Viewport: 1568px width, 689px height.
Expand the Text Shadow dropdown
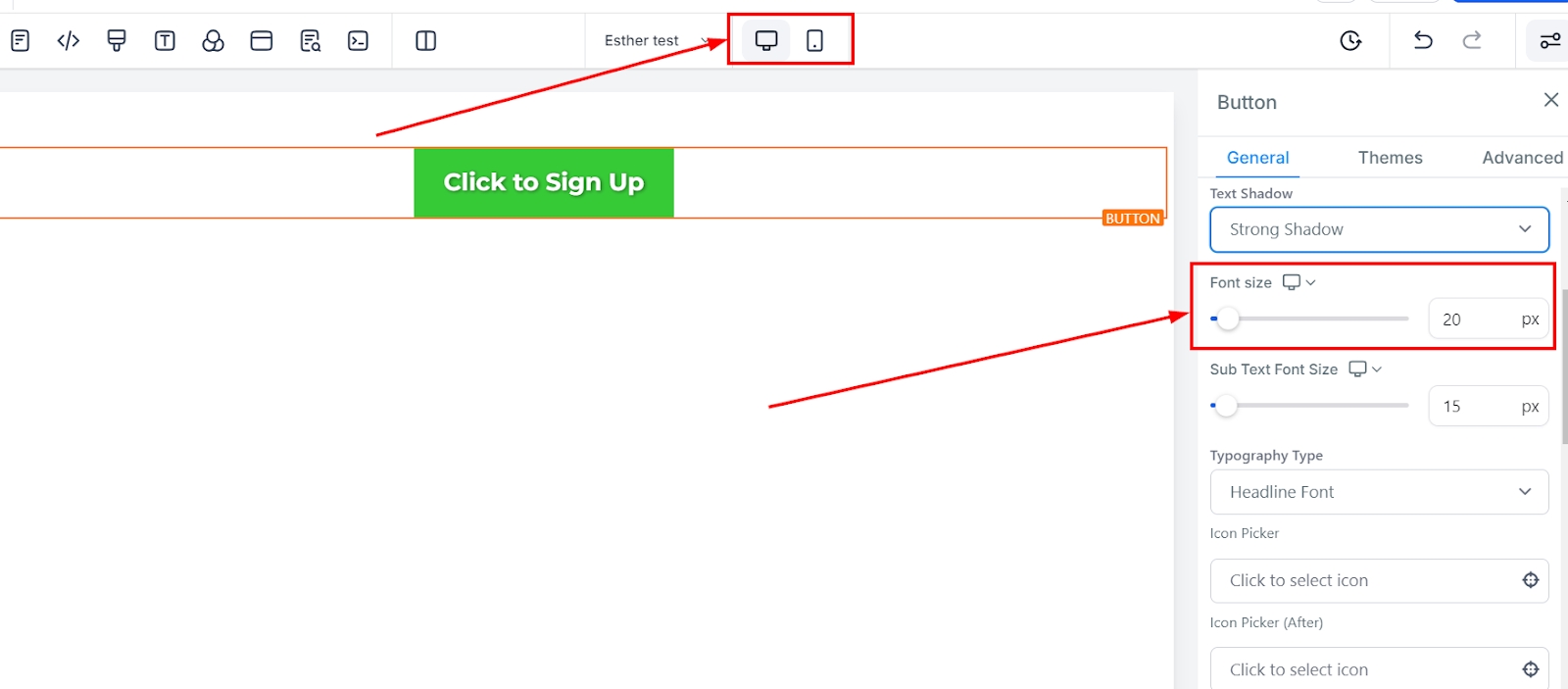coord(1379,229)
